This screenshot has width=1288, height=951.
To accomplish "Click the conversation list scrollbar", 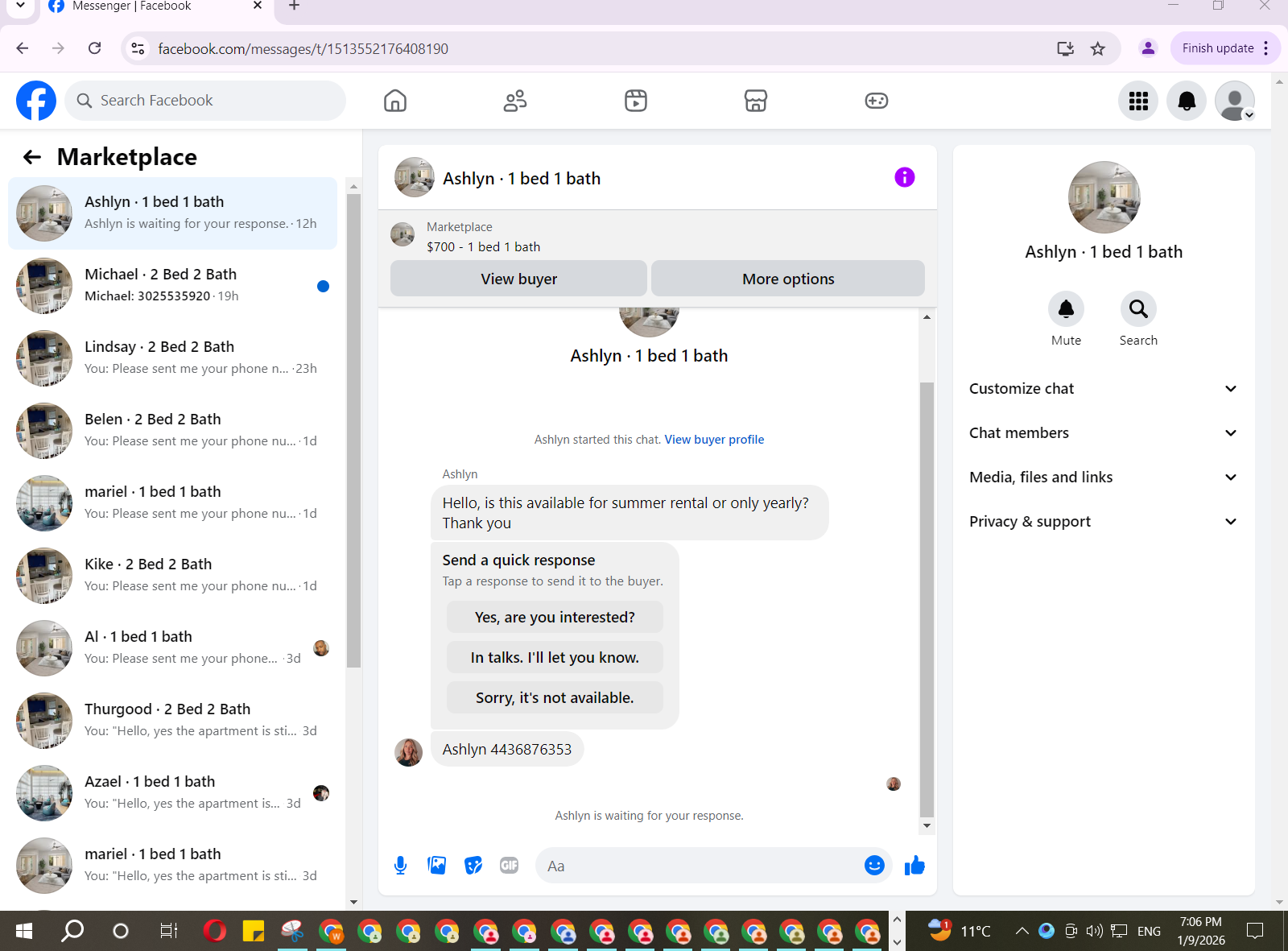I will click(353, 431).
